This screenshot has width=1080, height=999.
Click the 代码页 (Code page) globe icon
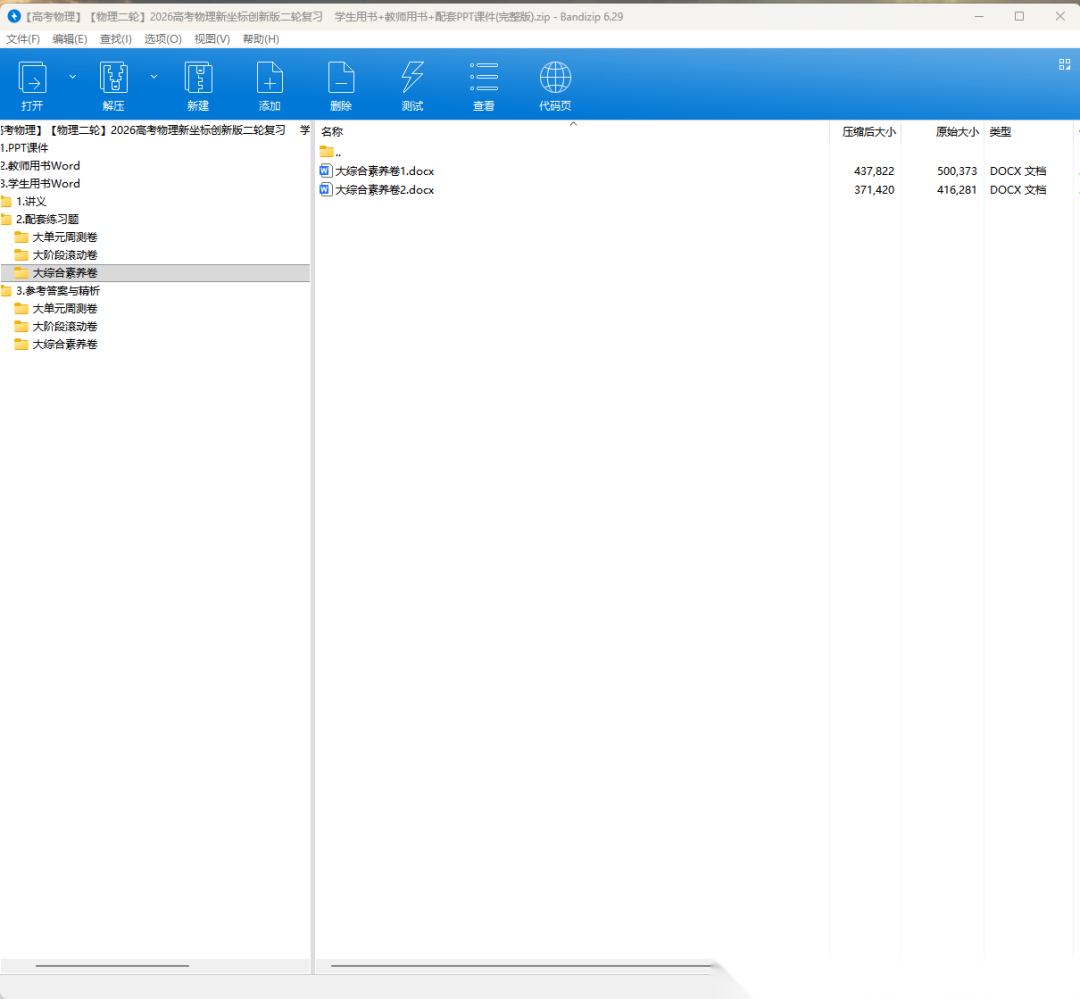tap(555, 78)
